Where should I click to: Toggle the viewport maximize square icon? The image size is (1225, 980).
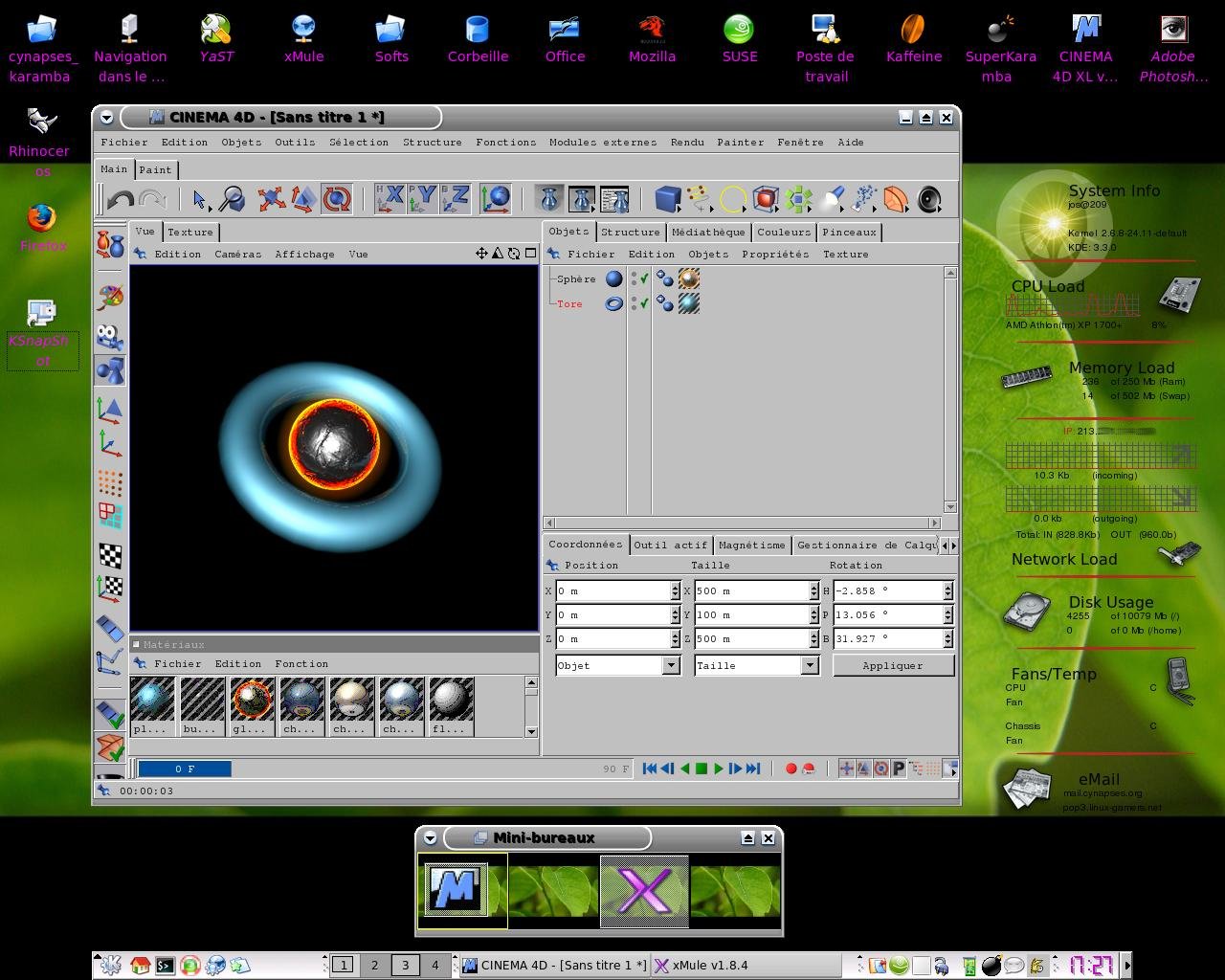tap(530, 254)
